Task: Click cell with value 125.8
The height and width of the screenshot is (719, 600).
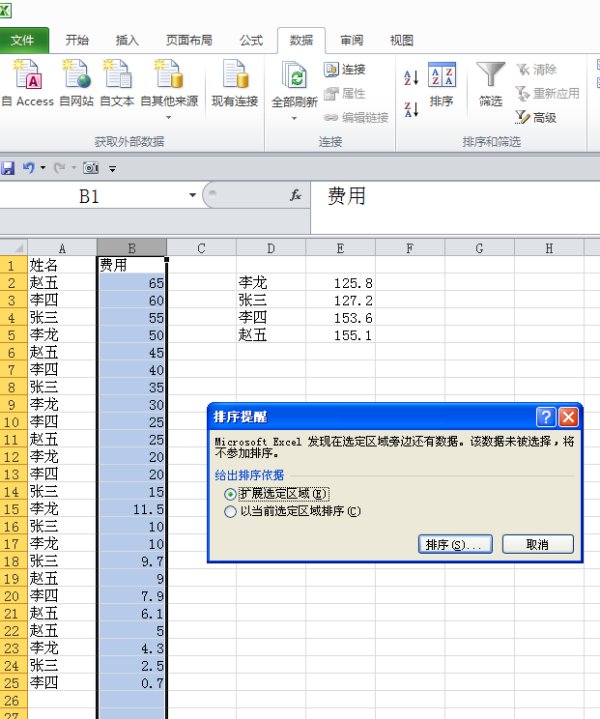Action: click(340, 282)
